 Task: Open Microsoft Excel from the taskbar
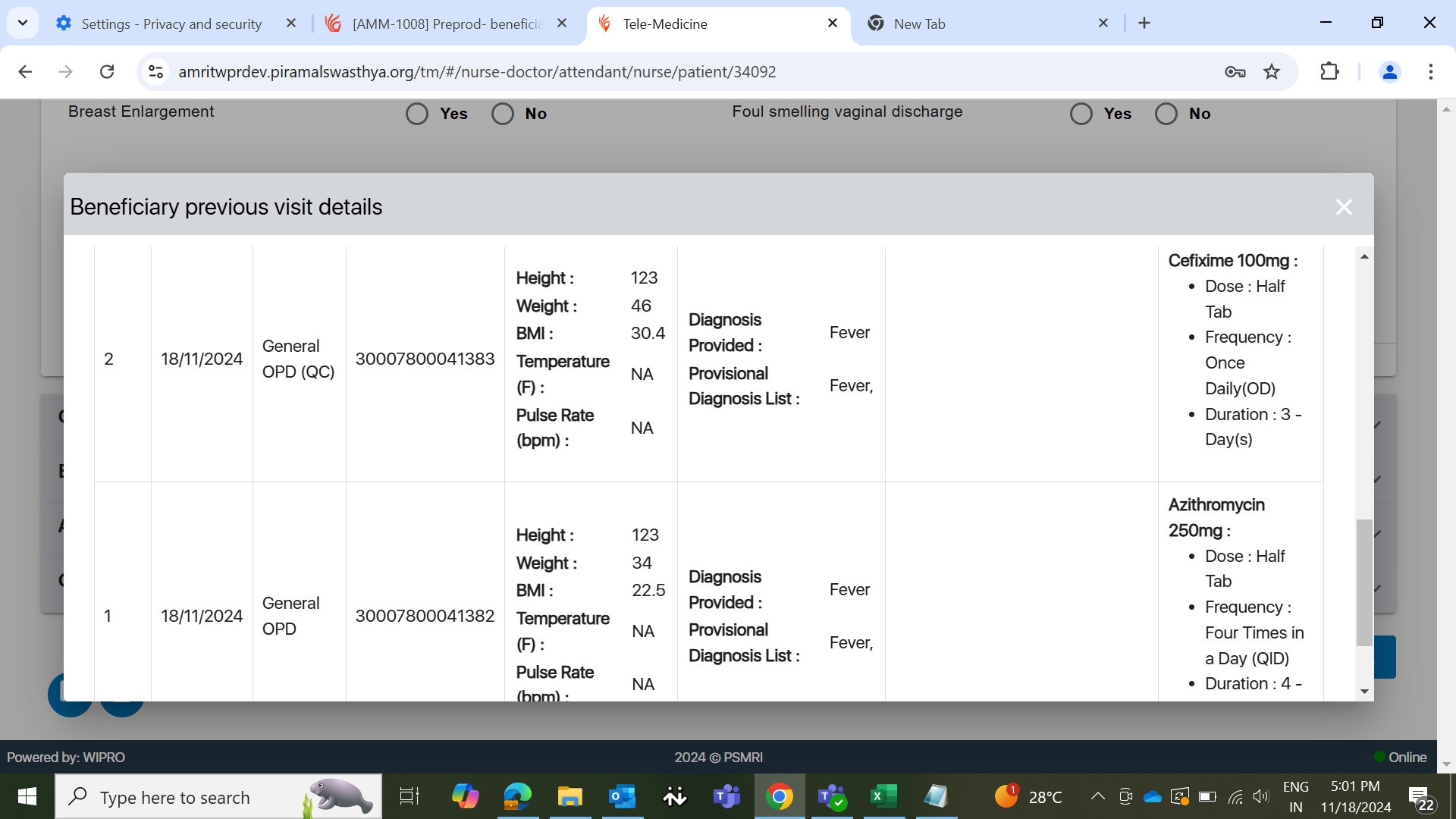(x=883, y=796)
